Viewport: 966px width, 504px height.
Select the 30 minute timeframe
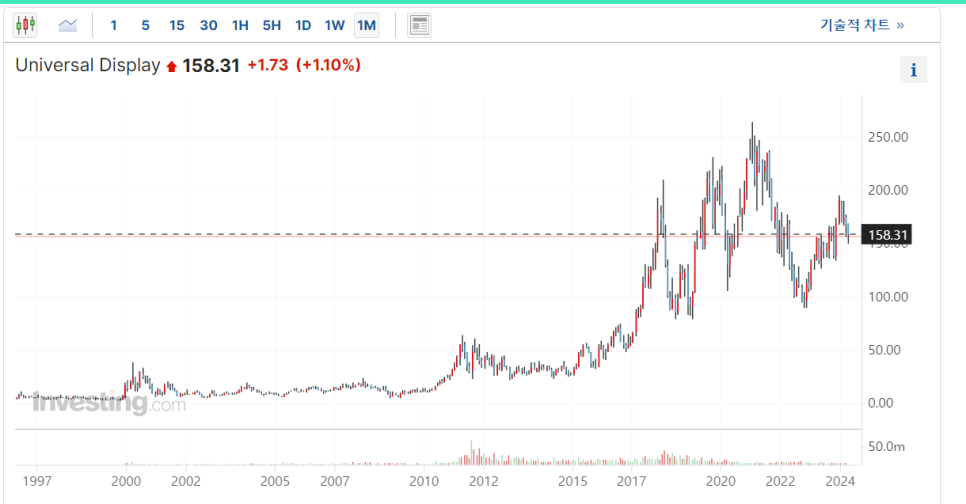(x=208, y=25)
